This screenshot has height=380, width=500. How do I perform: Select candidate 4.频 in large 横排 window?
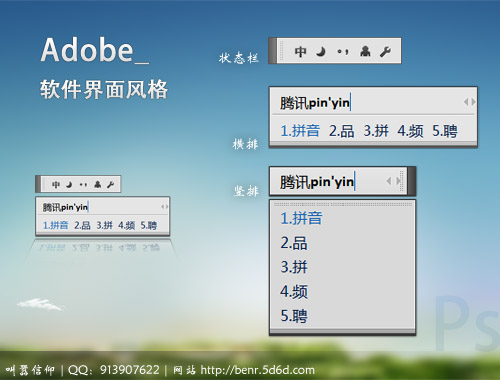[410, 131]
